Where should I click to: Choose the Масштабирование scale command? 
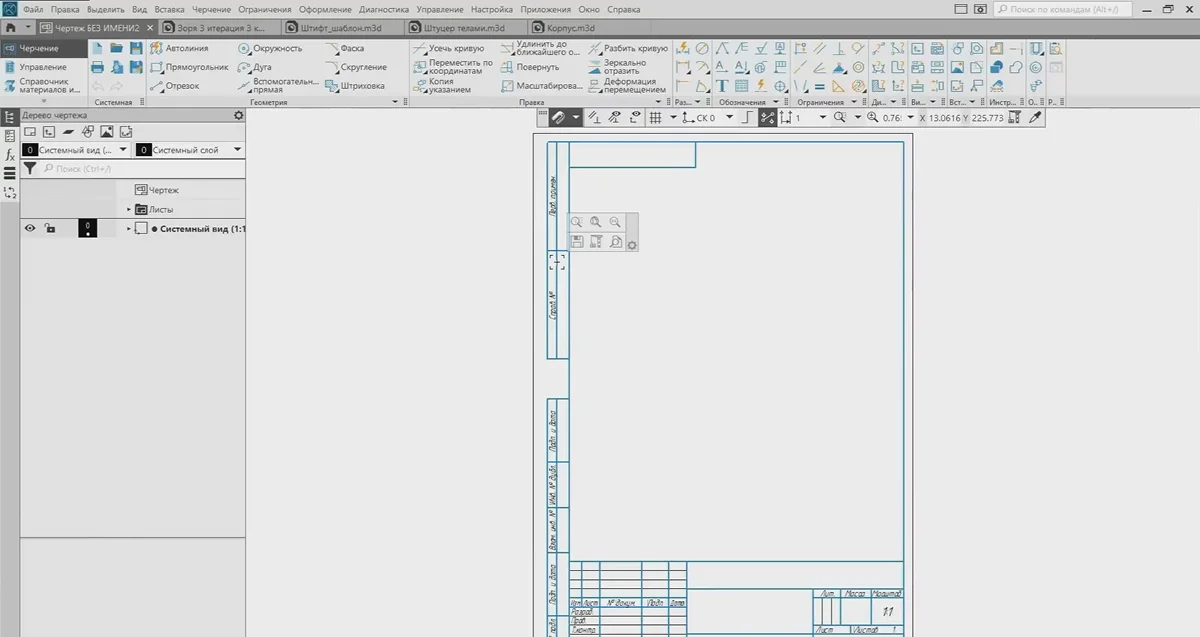pos(541,86)
